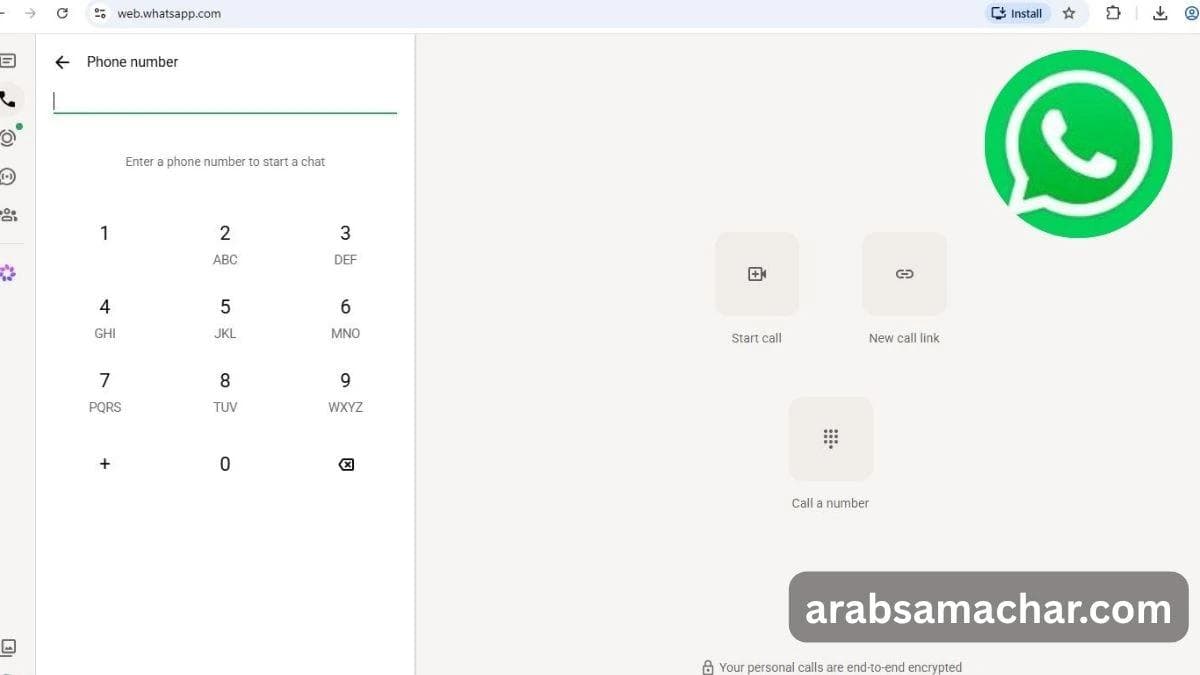This screenshot has height=675, width=1200.
Task: Open the browser downloads icon
Action: (x=1160, y=13)
